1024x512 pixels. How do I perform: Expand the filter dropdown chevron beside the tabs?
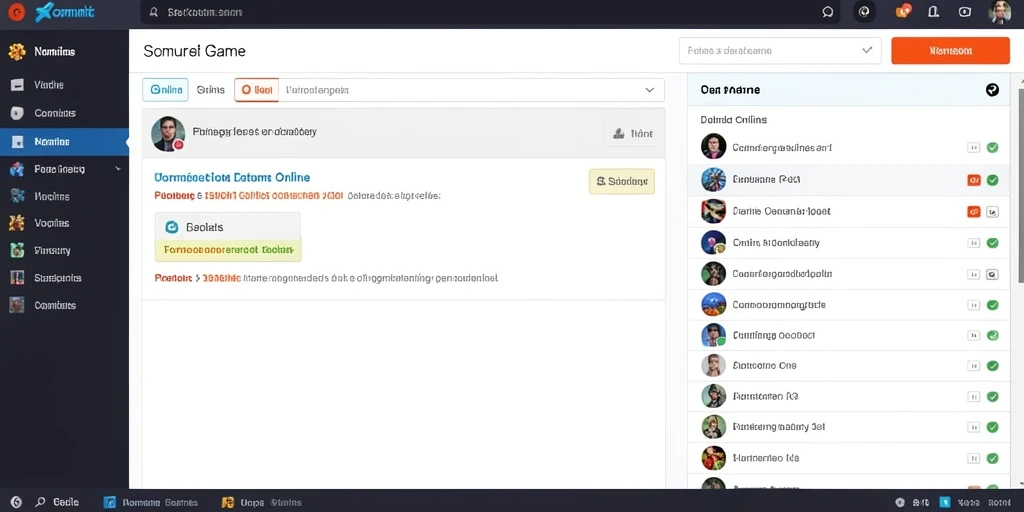point(649,90)
